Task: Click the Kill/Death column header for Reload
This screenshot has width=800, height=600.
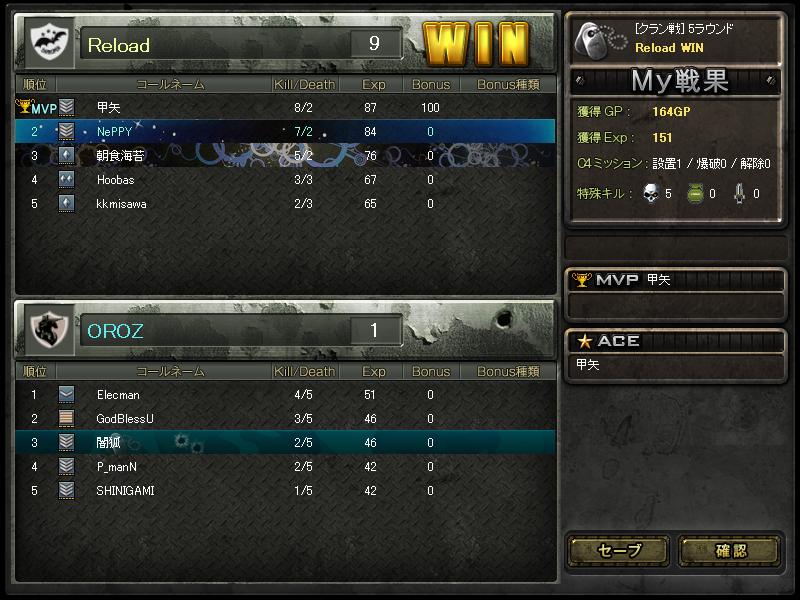Action: coord(305,85)
